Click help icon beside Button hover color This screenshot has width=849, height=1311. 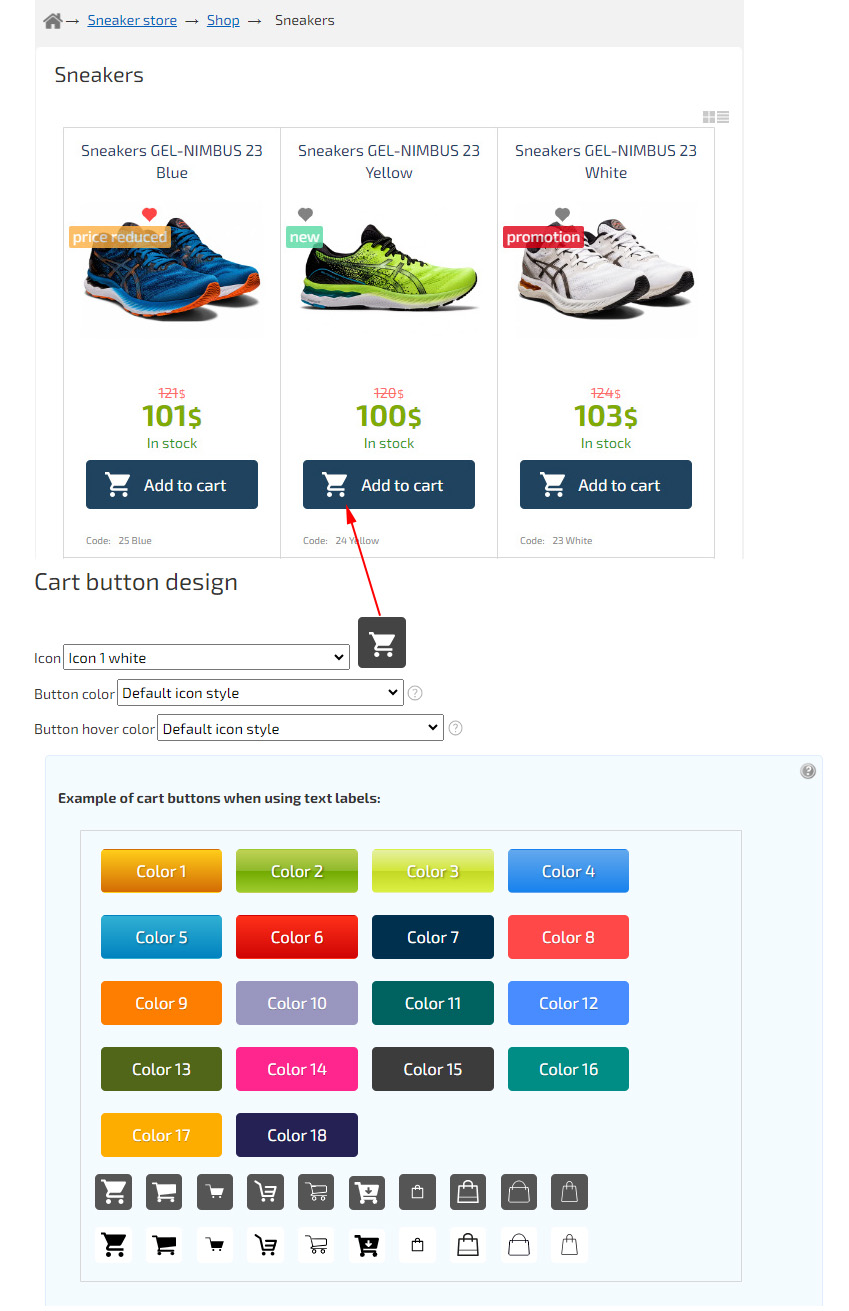(x=455, y=728)
